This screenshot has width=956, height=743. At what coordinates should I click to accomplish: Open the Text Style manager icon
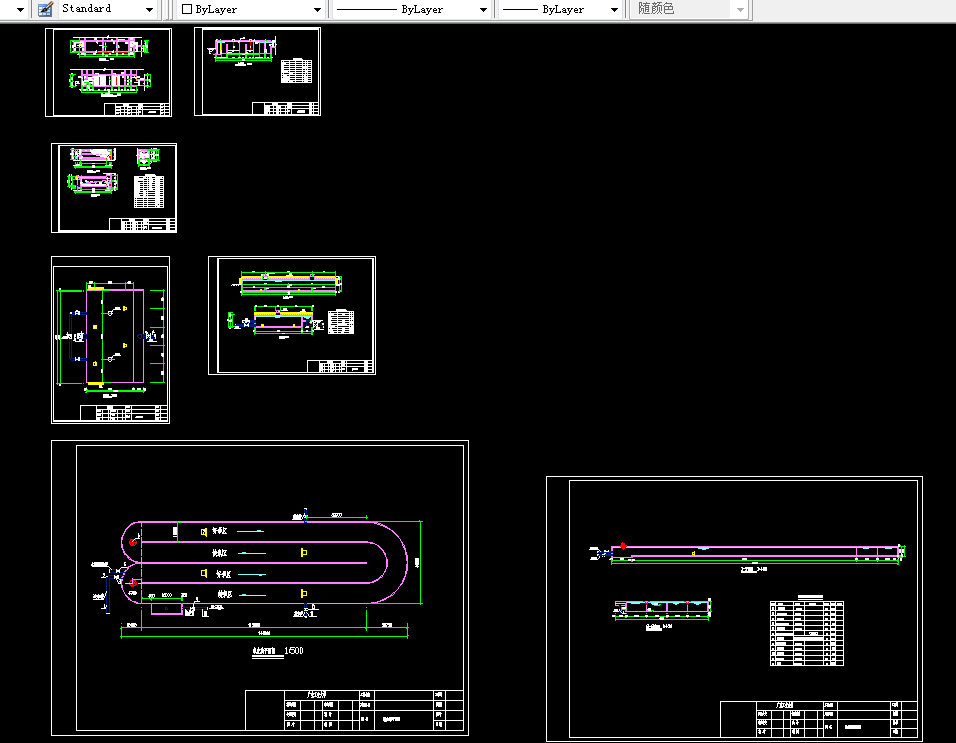click(45, 9)
